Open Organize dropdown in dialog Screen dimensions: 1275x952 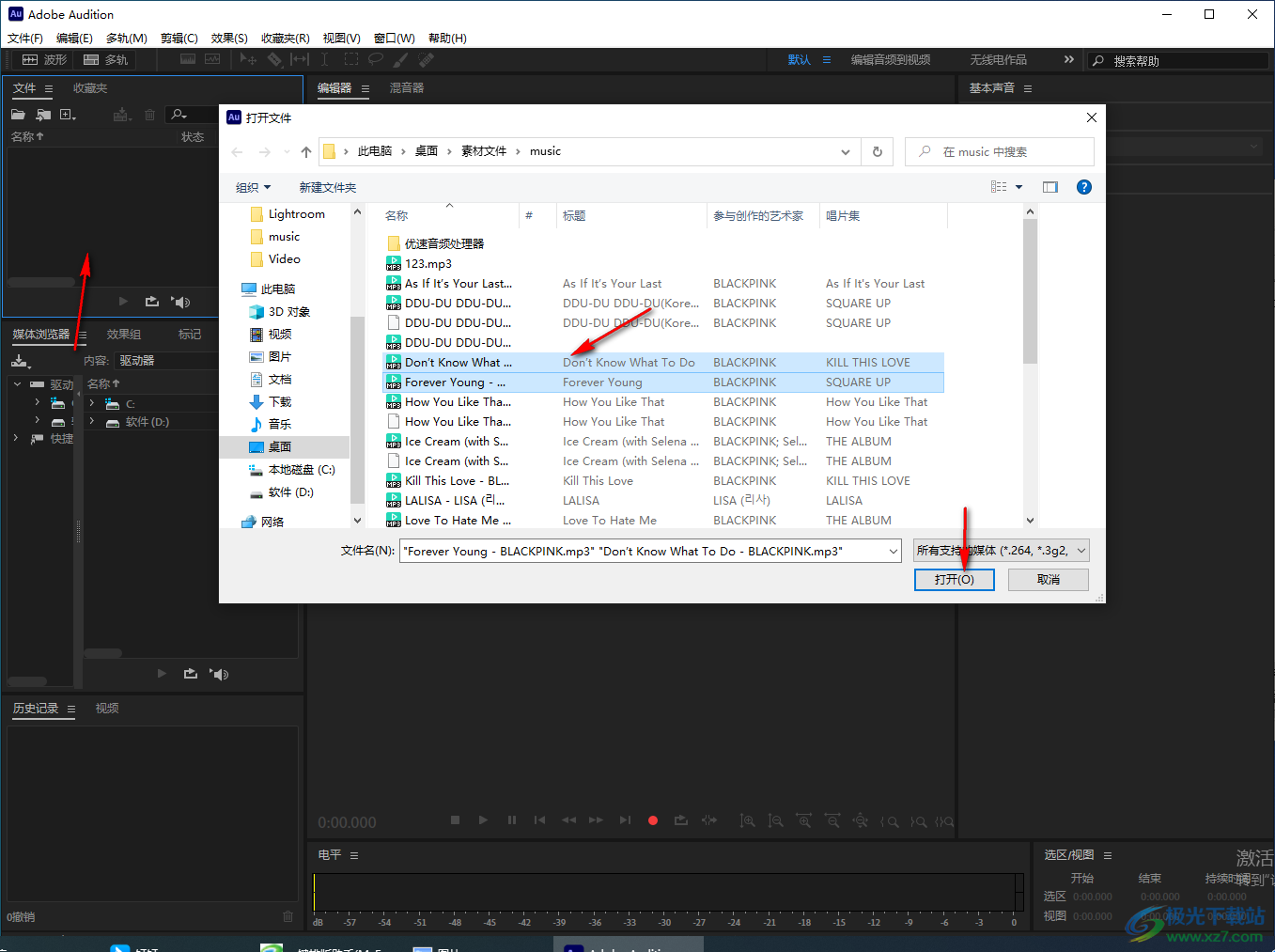coord(253,187)
